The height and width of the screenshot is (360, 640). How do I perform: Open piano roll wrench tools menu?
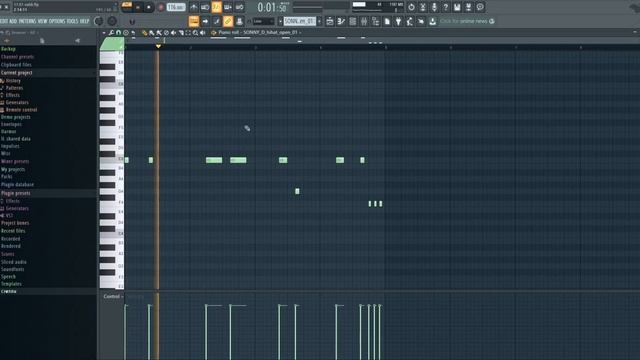click(111, 33)
